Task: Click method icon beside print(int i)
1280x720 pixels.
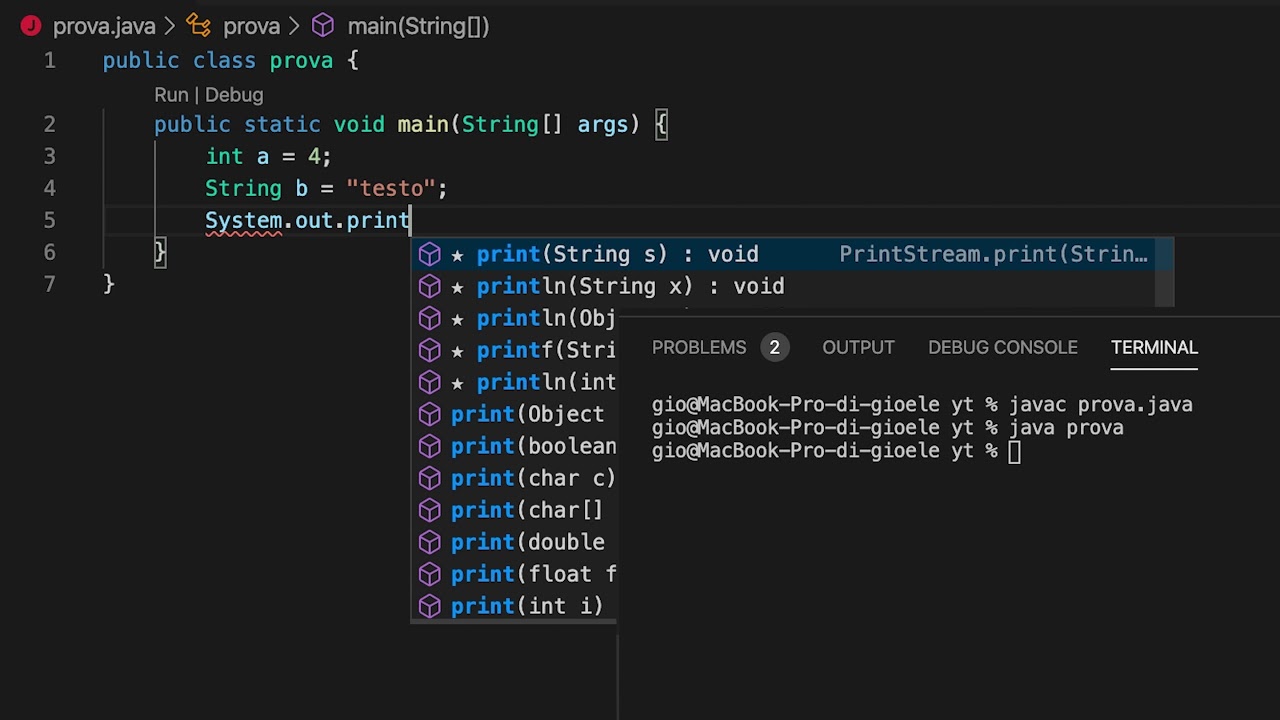Action: 430,606
